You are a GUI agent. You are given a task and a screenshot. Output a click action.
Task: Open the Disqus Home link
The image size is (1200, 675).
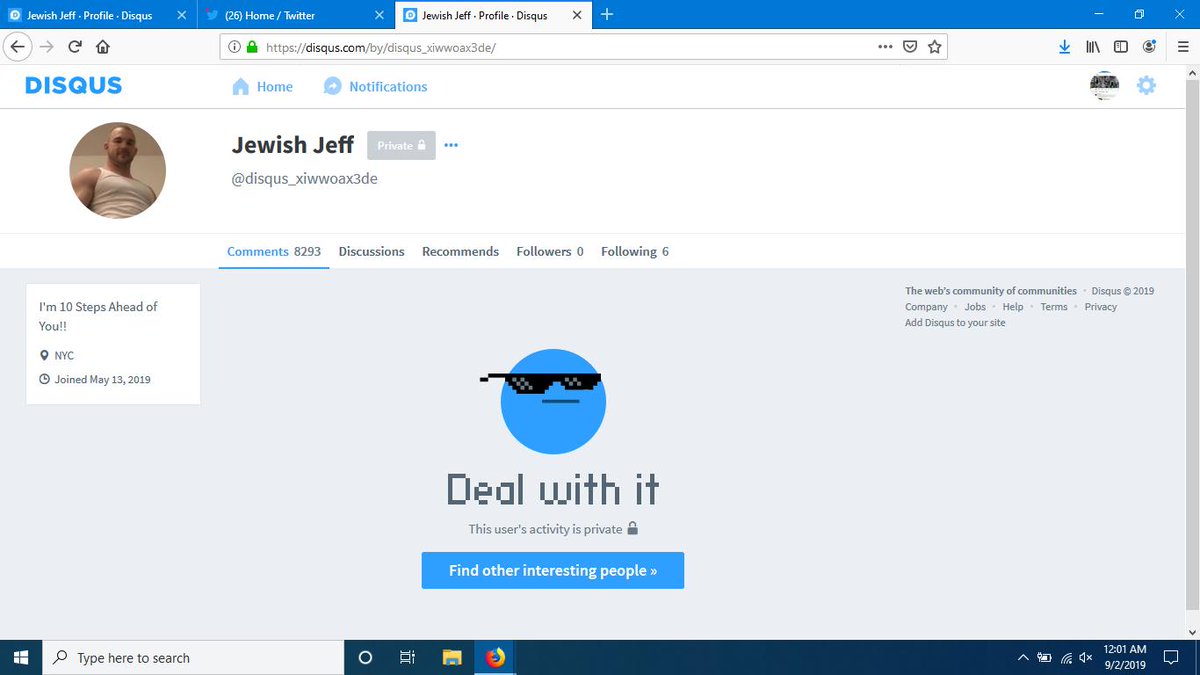(x=262, y=87)
